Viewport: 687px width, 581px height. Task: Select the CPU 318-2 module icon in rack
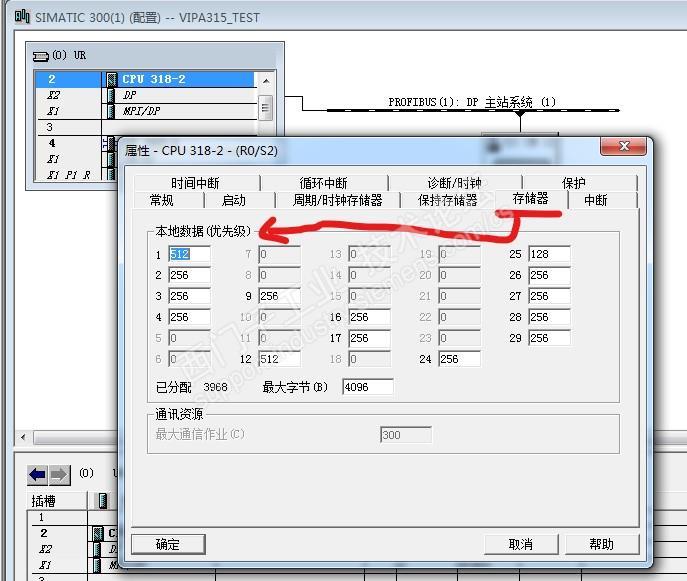[x=111, y=79]
